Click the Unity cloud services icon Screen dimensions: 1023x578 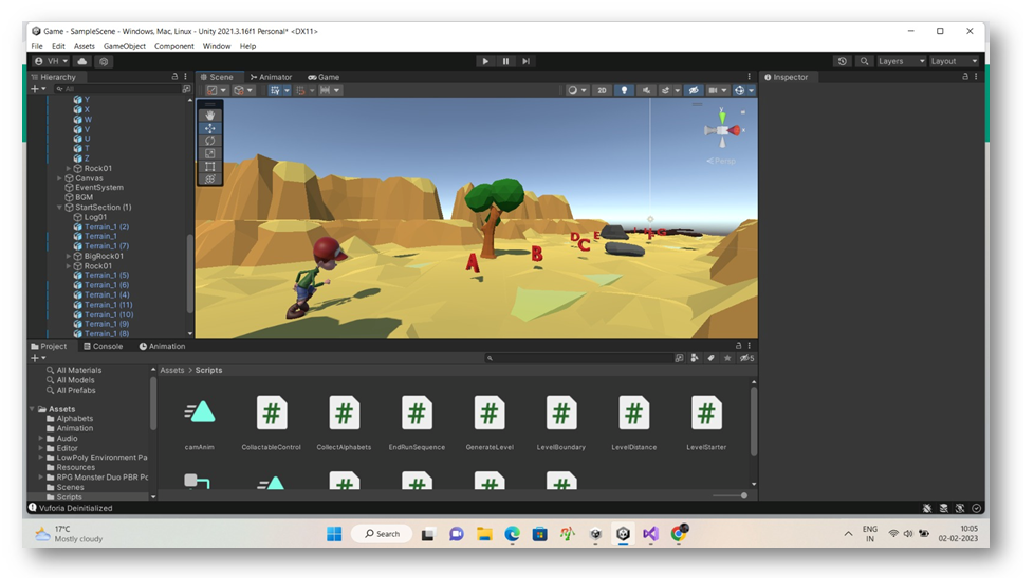[82, 61]
